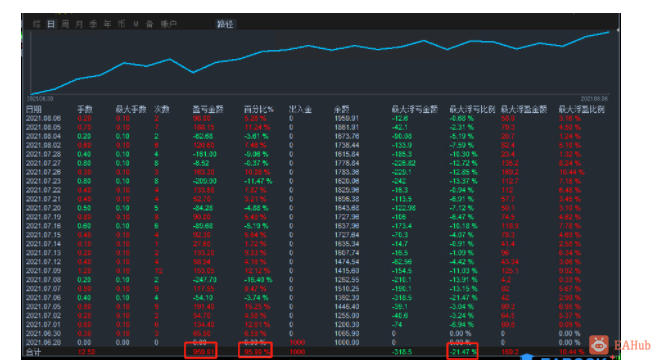Image resolution: width=660 pixels, height=360 pixels.
Task: Sort by the 日期 column header
Action: pos(34,109)
